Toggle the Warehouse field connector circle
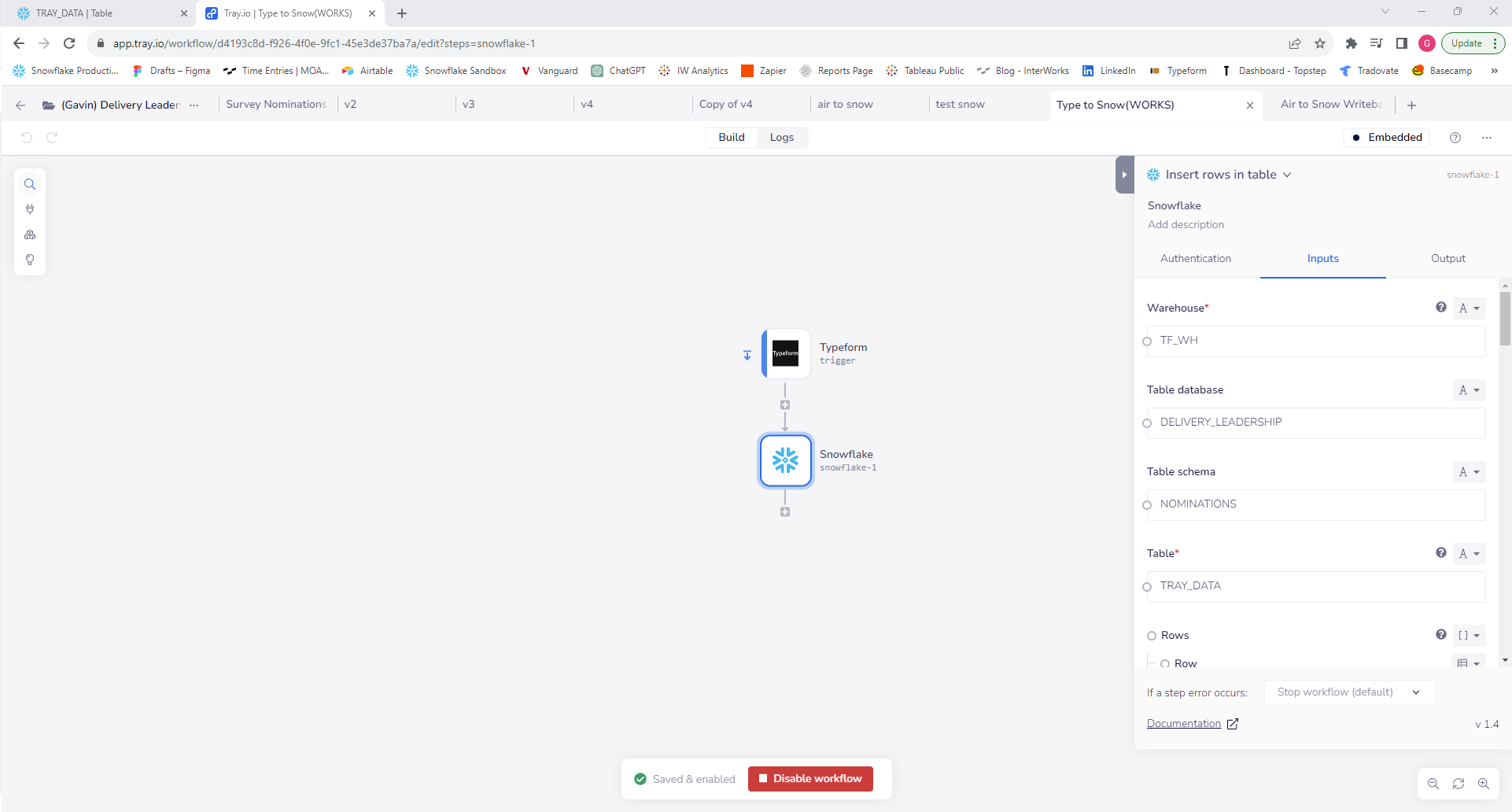Image resolution: width=1512 pixels, height=812 pixels. 1147,341
